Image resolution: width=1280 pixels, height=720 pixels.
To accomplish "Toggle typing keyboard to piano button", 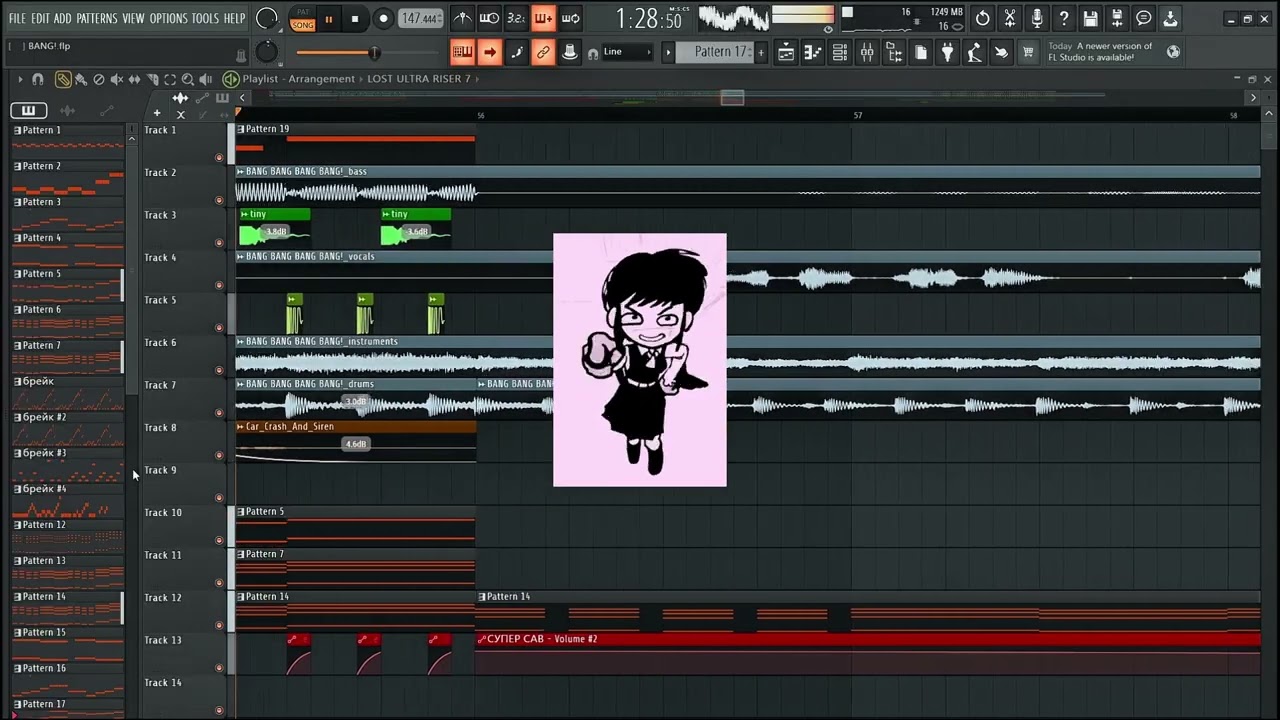I will [462, 52].
